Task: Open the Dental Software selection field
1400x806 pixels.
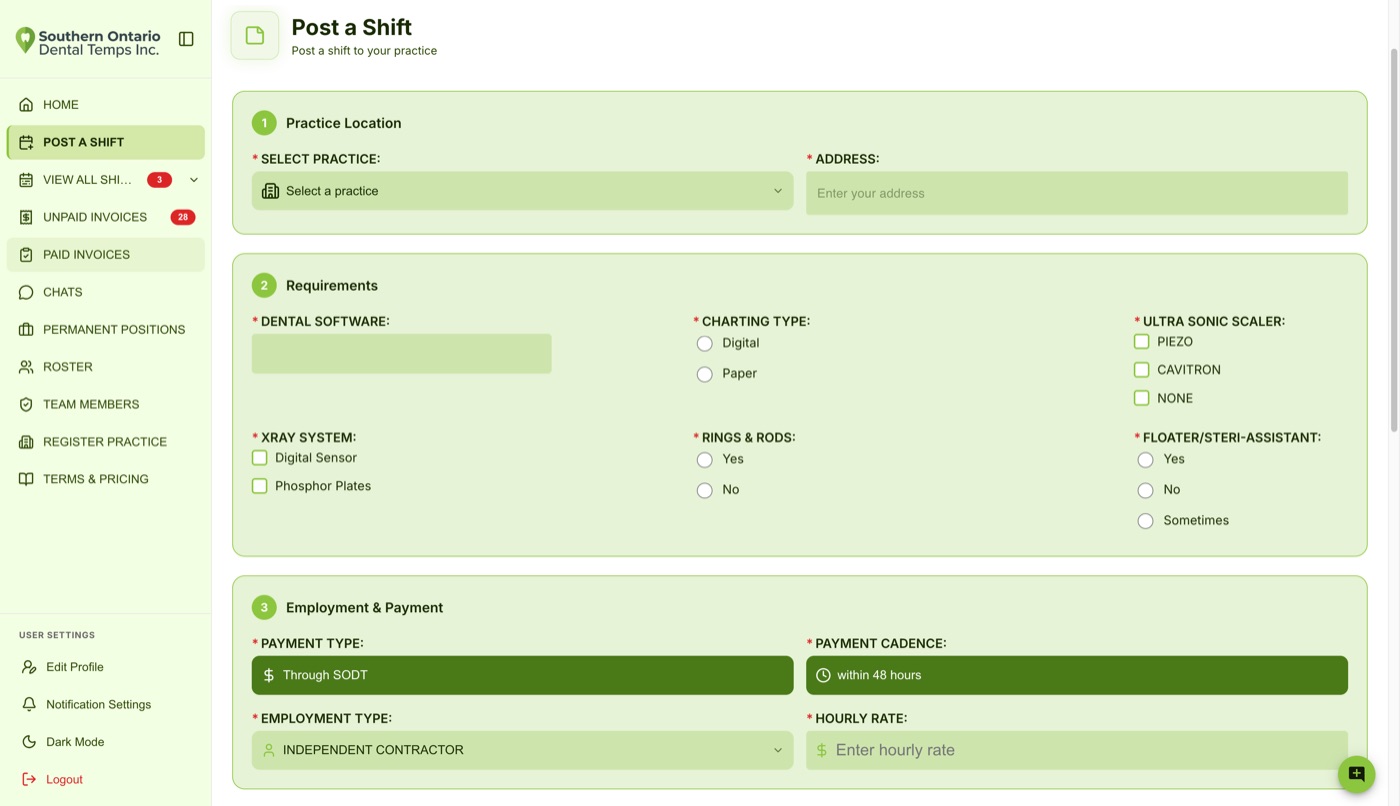Action: [401, 354]
